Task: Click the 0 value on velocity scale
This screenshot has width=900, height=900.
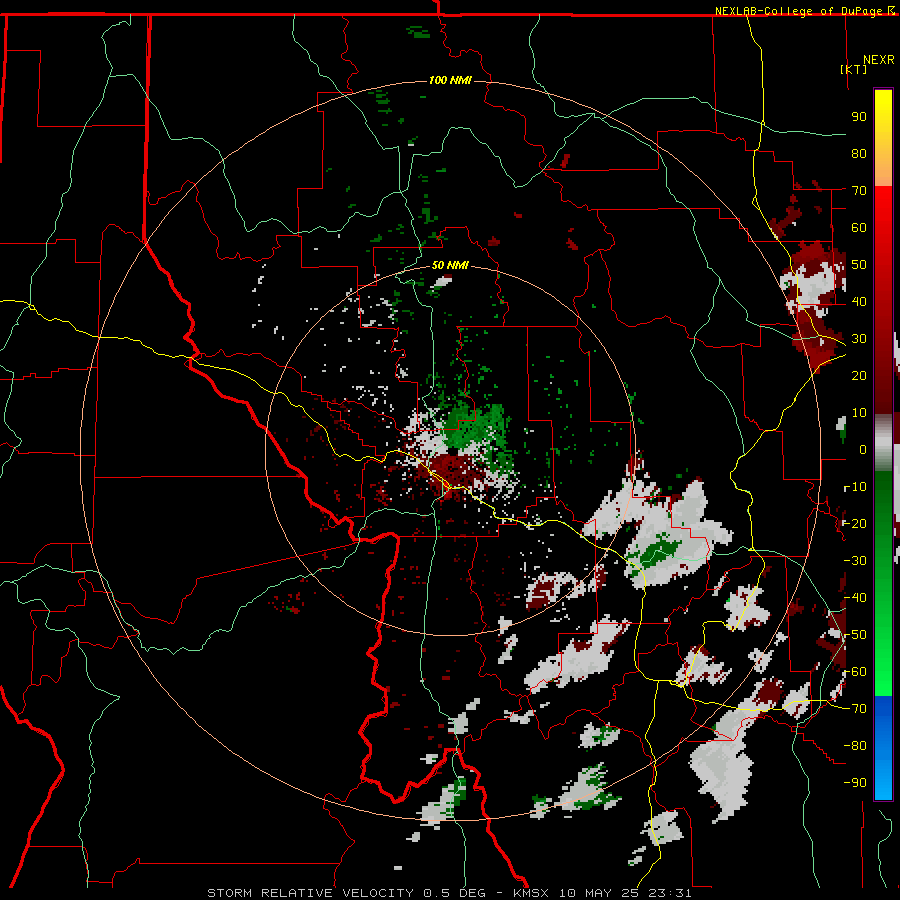Action: [x=863, y=449]
